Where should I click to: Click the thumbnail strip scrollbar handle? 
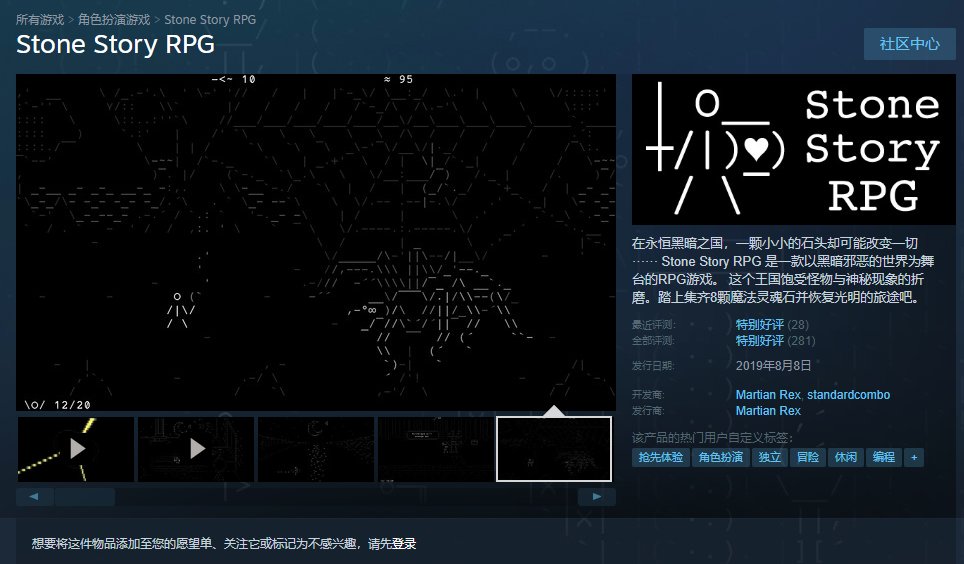click(x=85, y=496)
